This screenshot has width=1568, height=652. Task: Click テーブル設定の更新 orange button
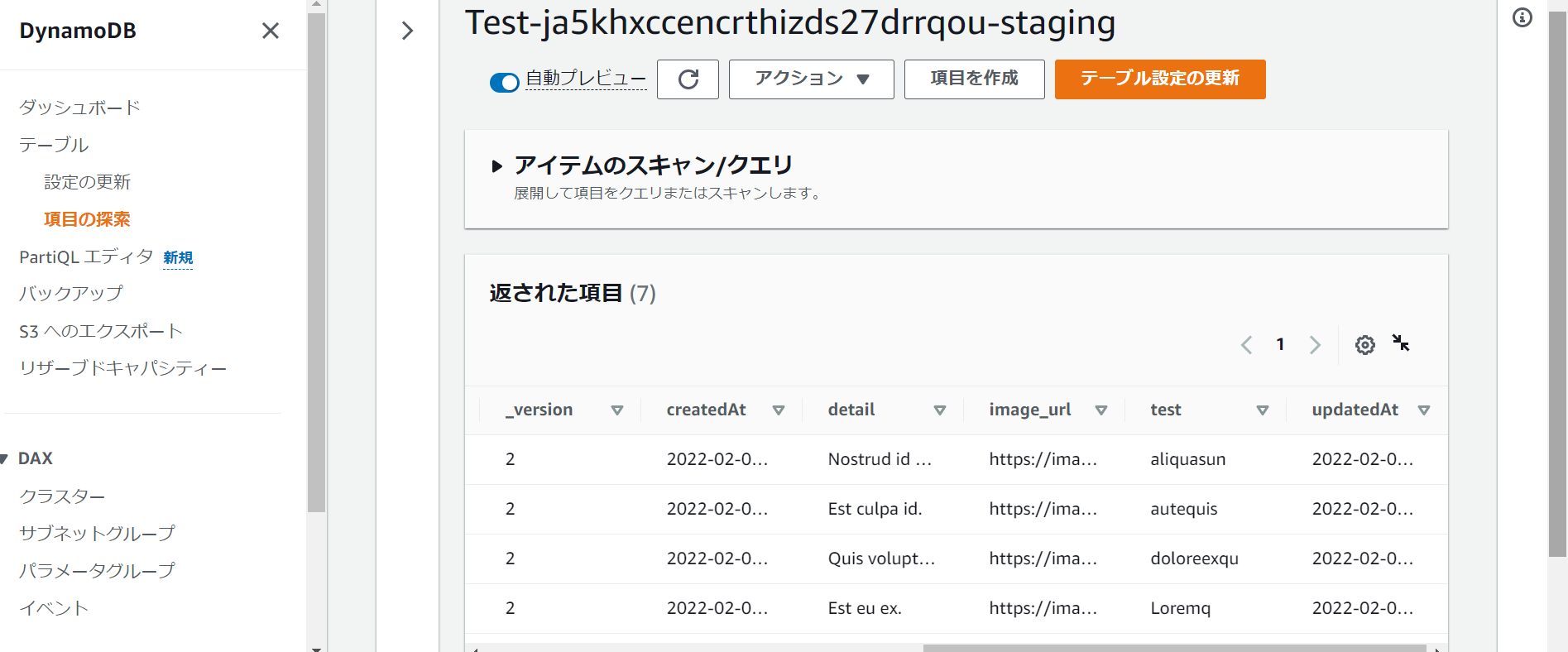(x=1160, y=79)
